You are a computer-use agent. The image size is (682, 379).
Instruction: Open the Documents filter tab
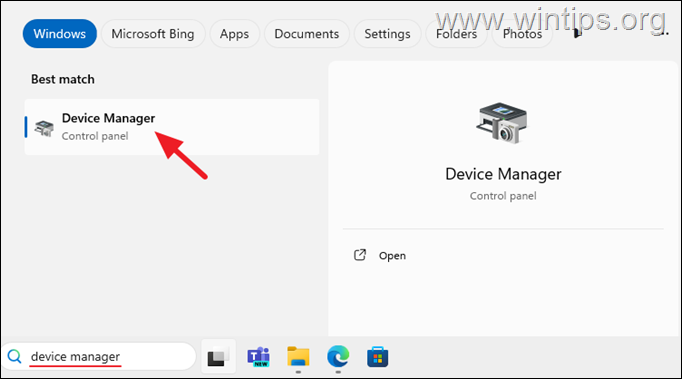coord(307,34)
